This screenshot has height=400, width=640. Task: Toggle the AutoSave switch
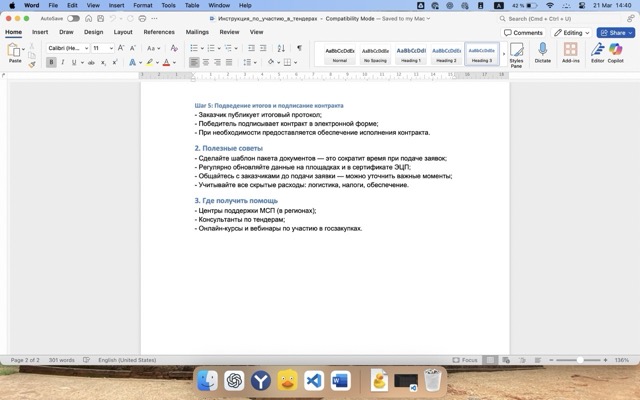(x=73, y=18)
